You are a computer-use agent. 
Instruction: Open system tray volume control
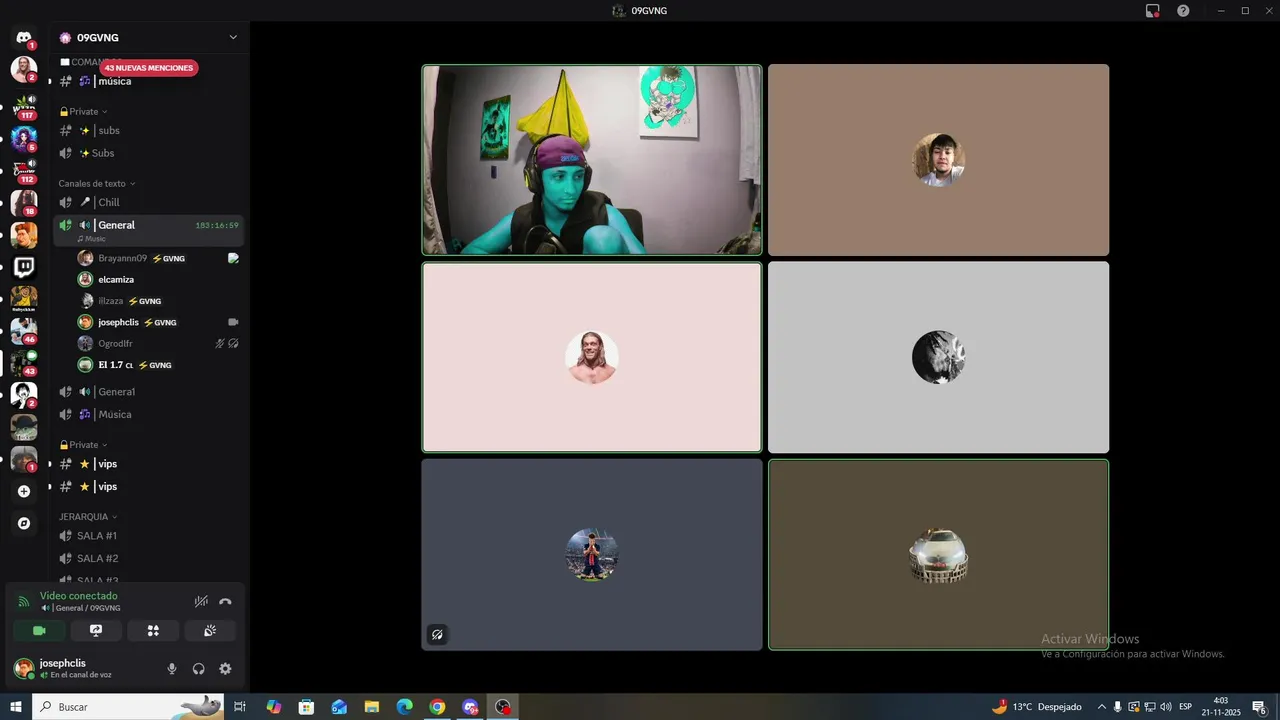pyautogui.click(x=1164, y=707)
